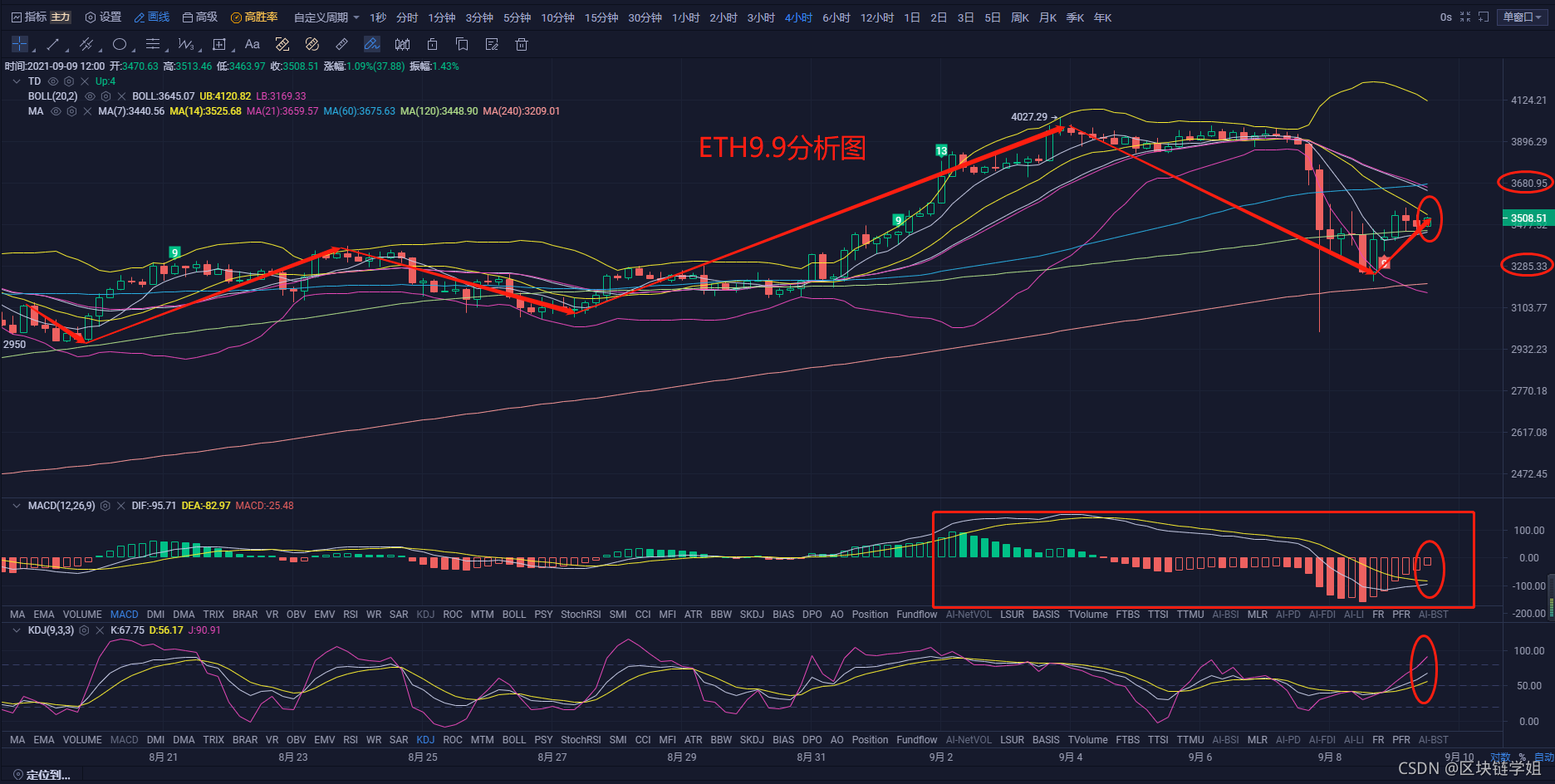Collapse the TD indicator group chevron
Image resolution: width=1555 pixels, height=784 pixels.
tap(17, 81)
